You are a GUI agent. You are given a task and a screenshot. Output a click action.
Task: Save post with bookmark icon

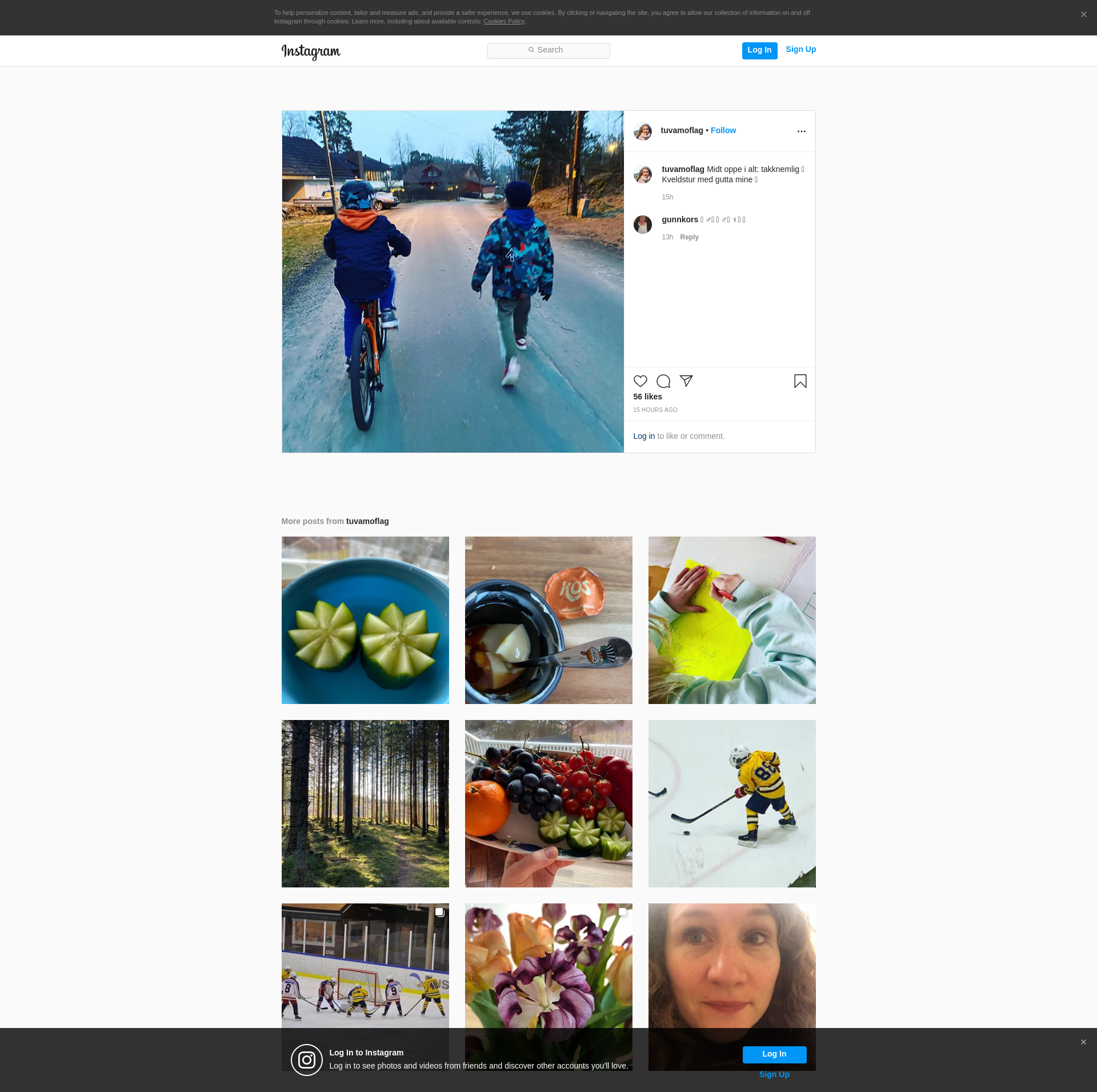(800, 381)
